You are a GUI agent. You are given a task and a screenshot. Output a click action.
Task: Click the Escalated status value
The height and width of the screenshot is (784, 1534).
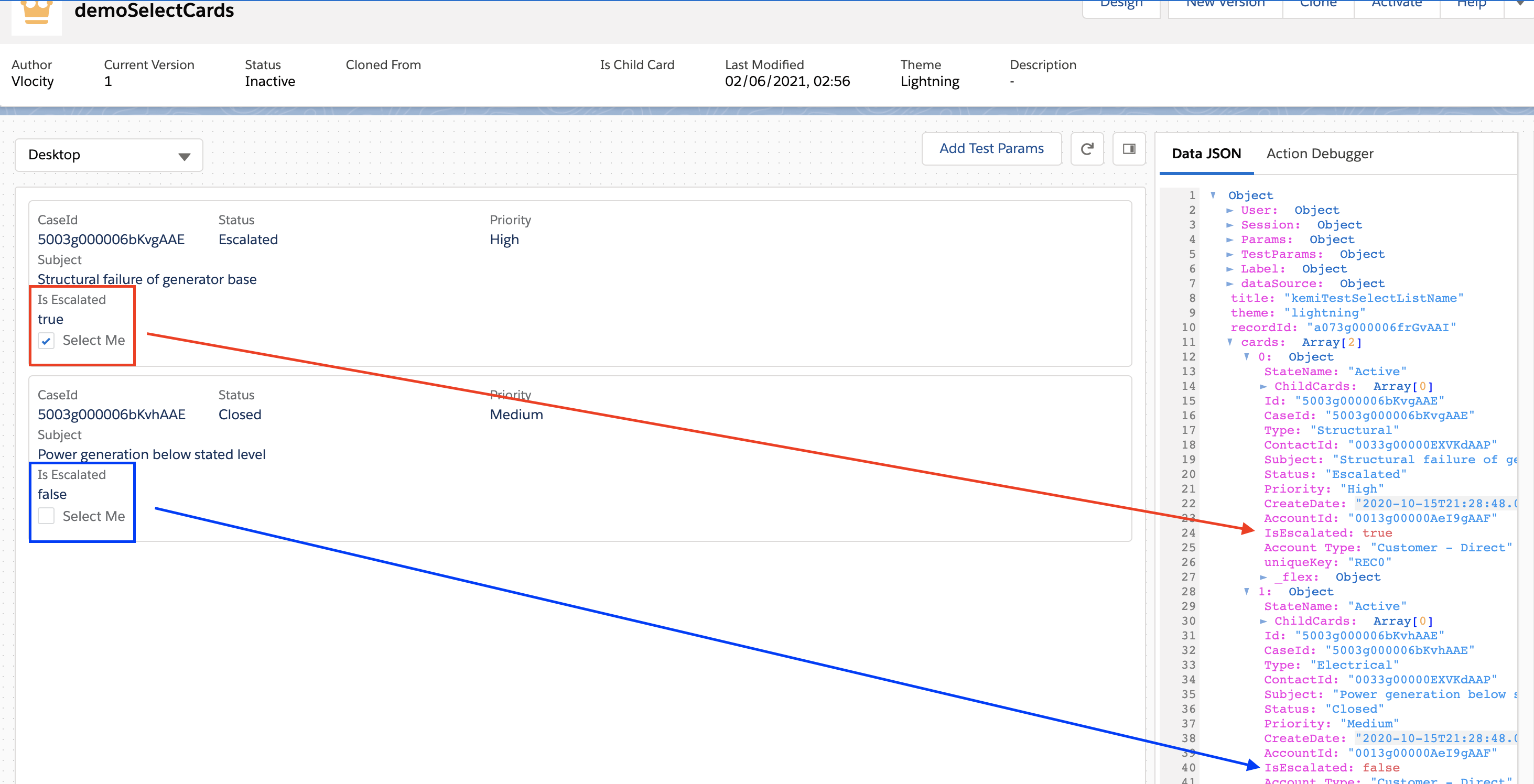coord(248,239)
